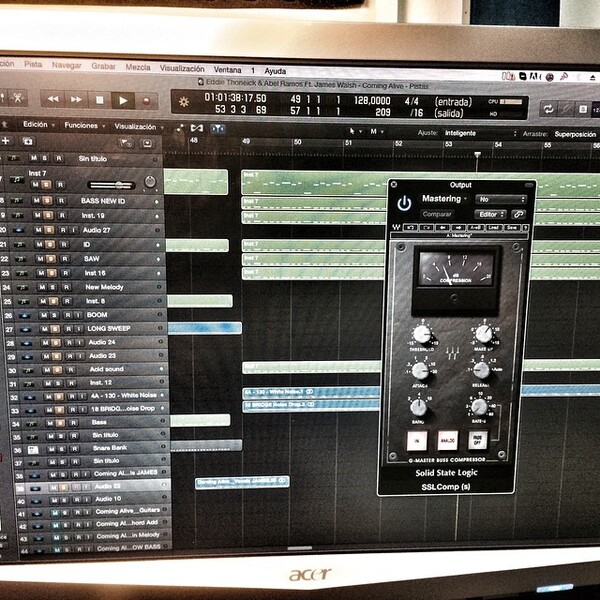Toggle the FADE OFF button
This screenshot has height=600, width=600.
[478, 440]
